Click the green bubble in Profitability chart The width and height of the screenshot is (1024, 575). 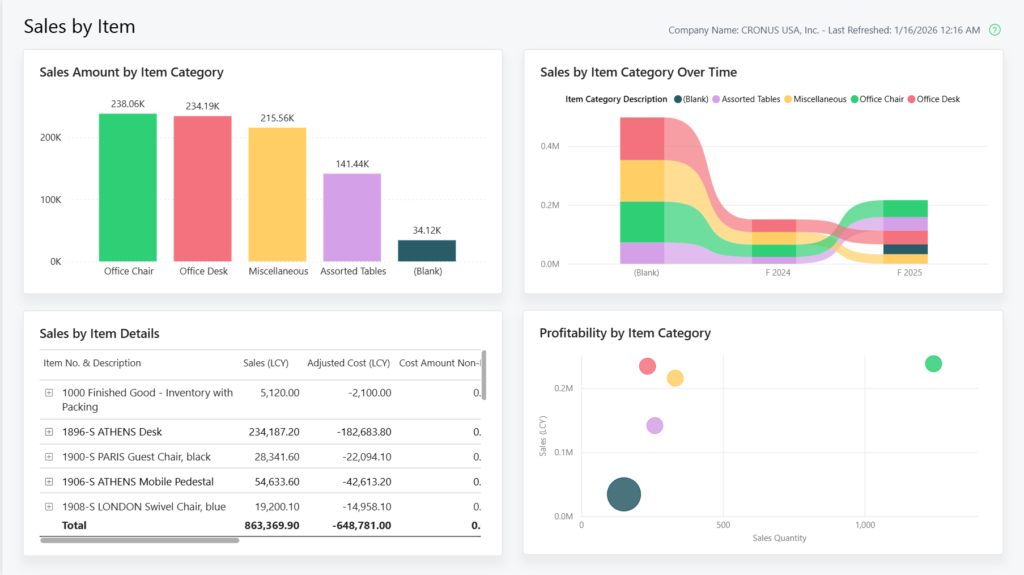[933, 364]
